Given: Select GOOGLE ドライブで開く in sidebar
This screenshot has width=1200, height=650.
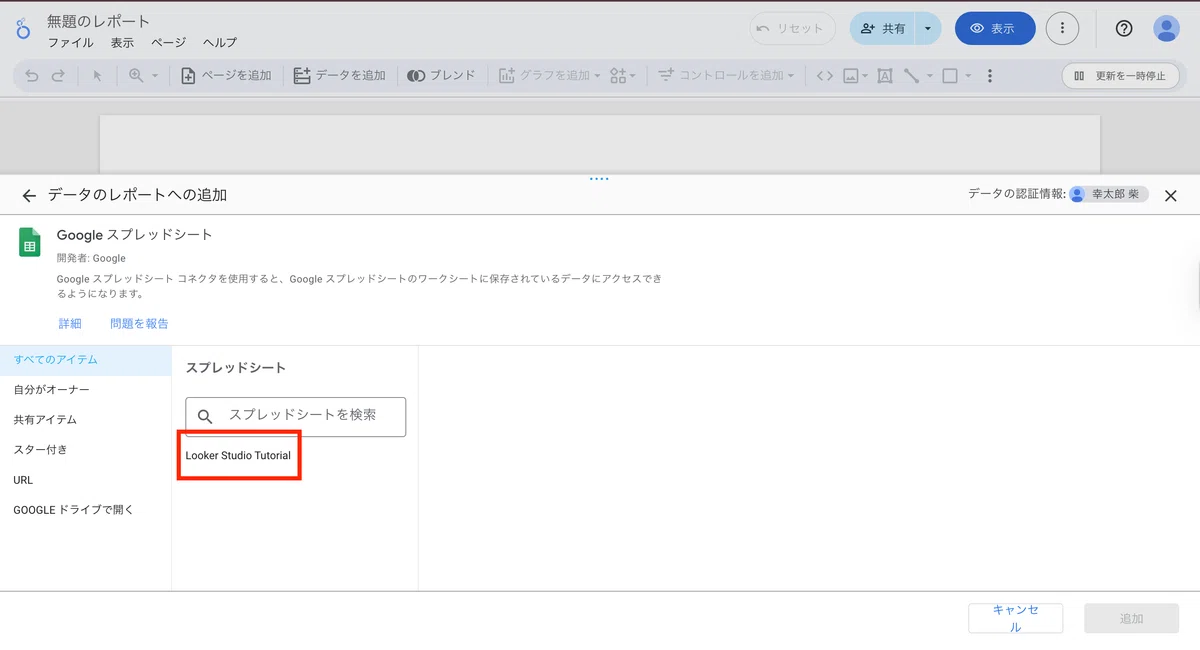Looking at the screenshot, I should coord(86,510).
